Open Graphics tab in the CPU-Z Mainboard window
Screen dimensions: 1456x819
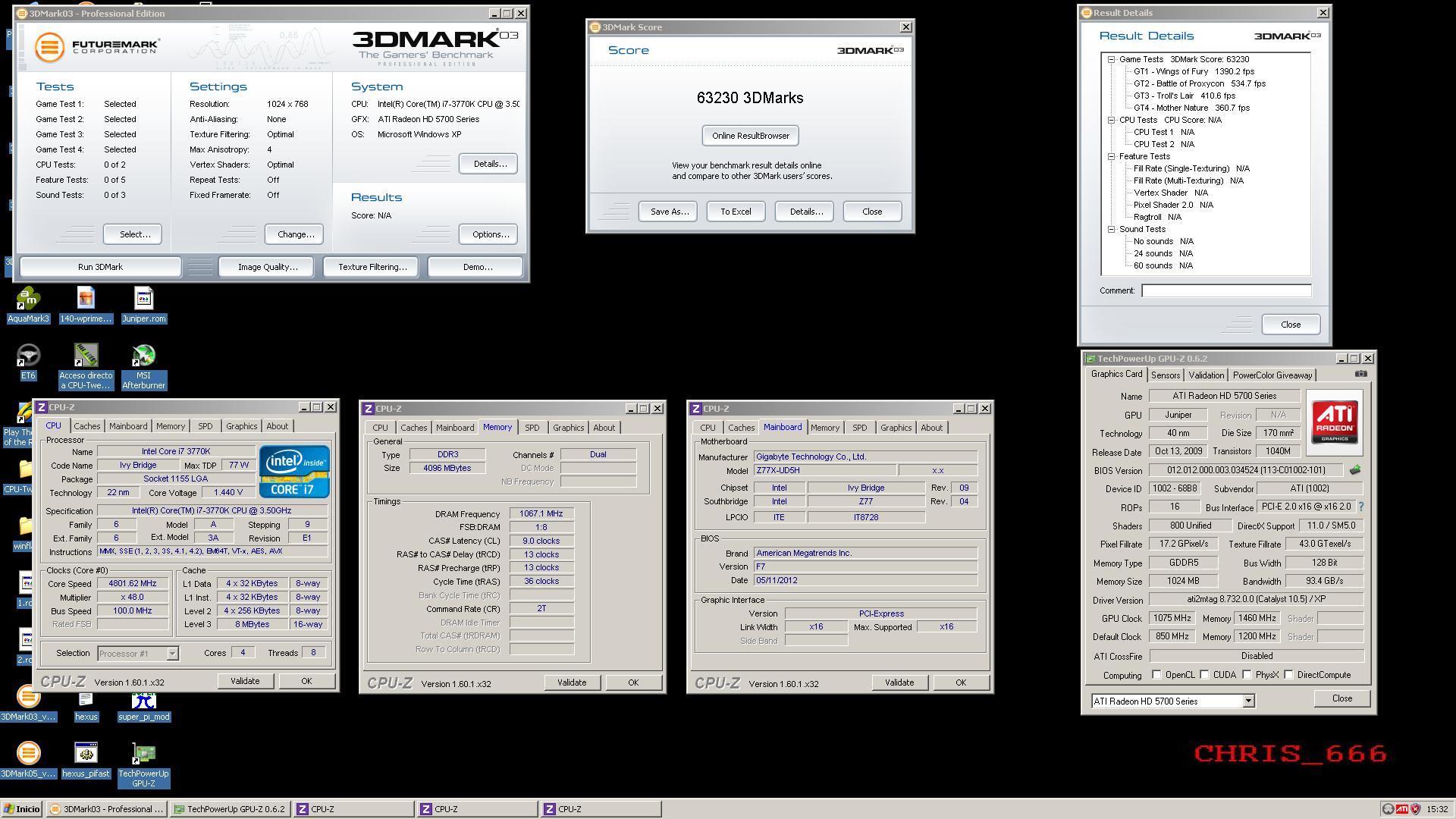896,428
